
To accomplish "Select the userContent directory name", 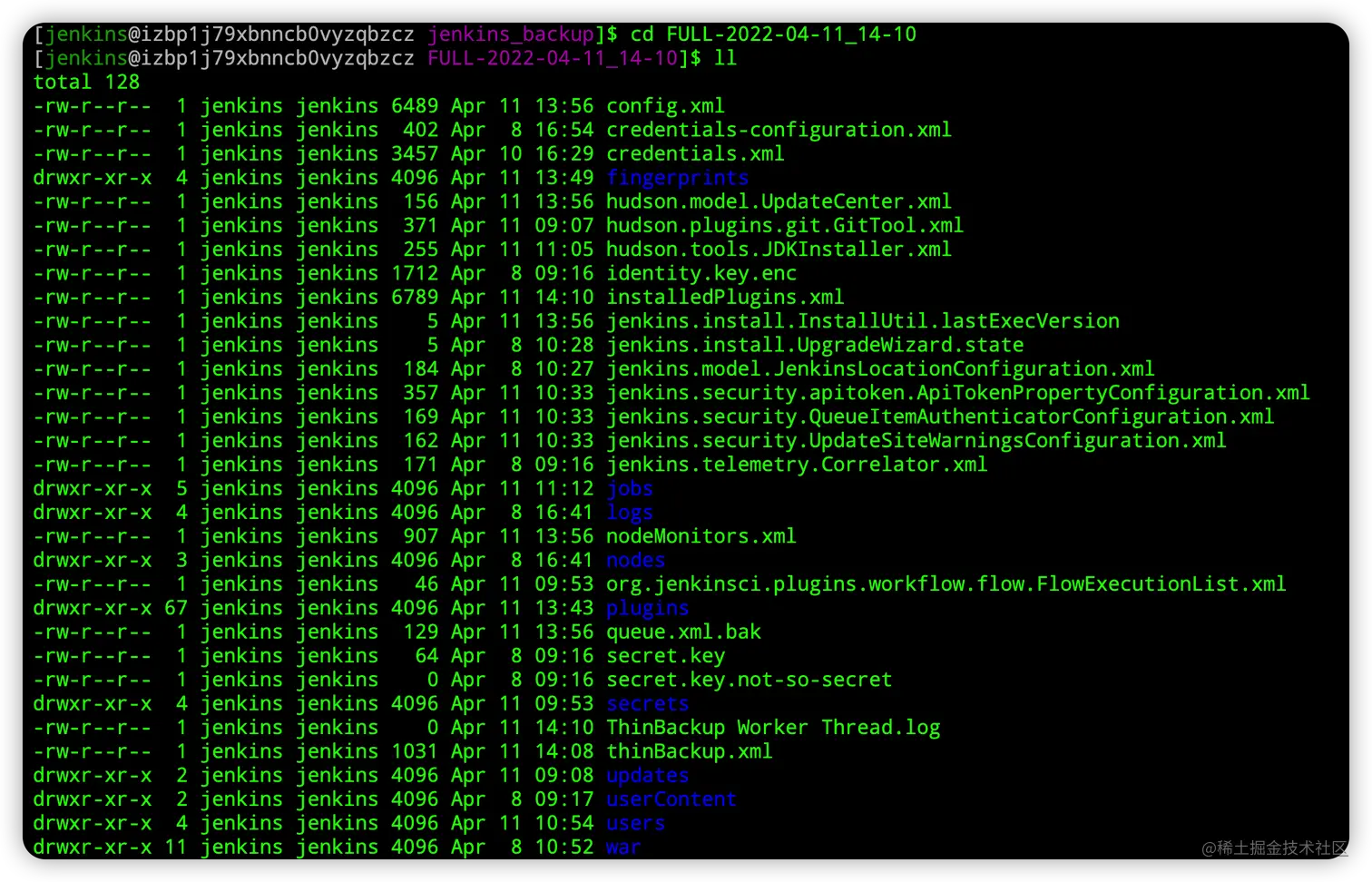I will coord(671,799).
